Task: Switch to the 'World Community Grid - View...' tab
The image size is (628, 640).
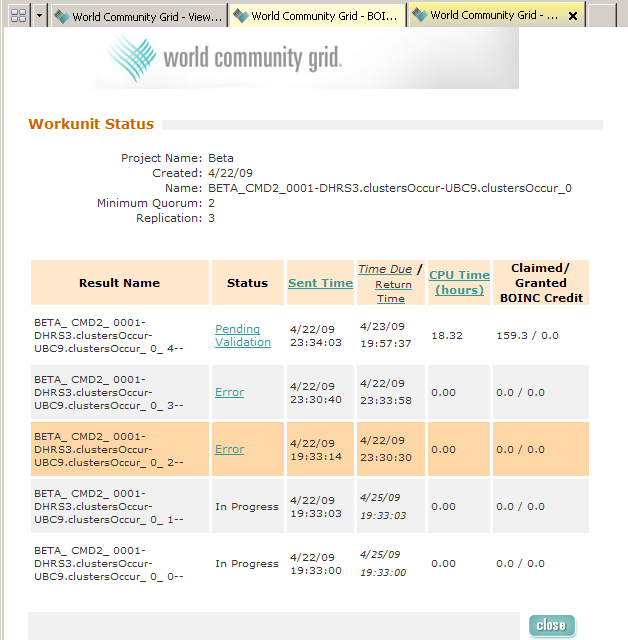Action: (138, 16)
